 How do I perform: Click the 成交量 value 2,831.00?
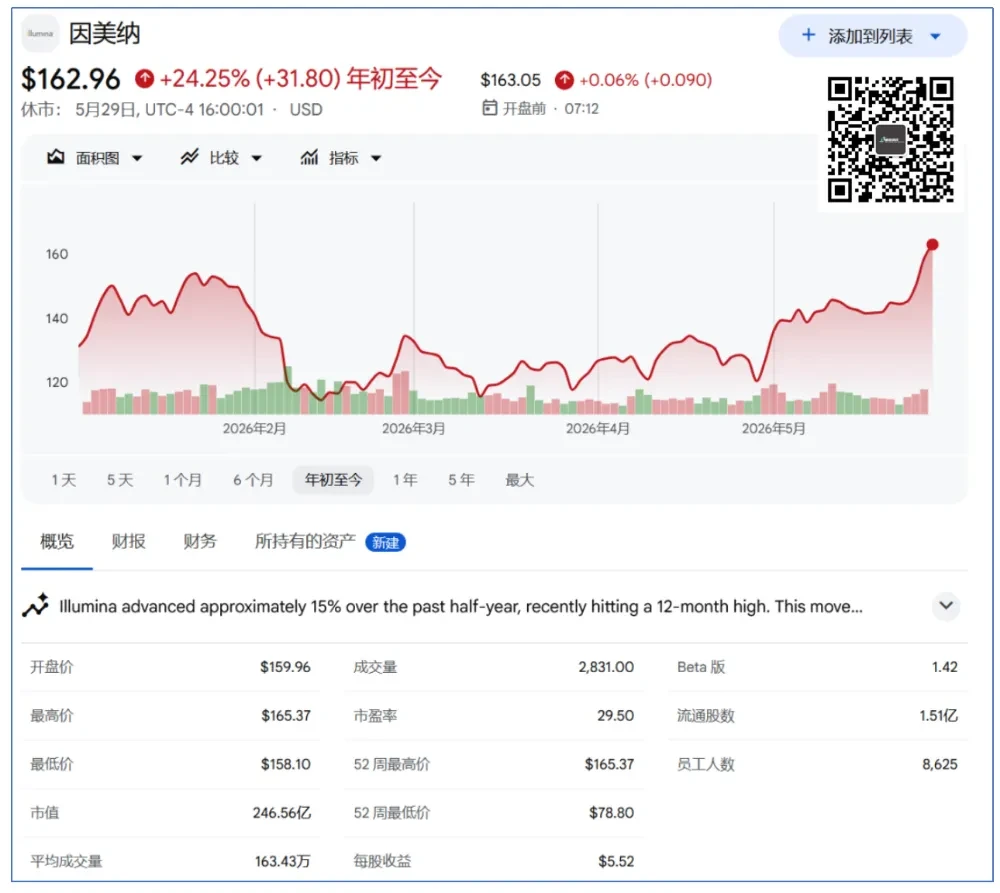click(x=606, y=667)
